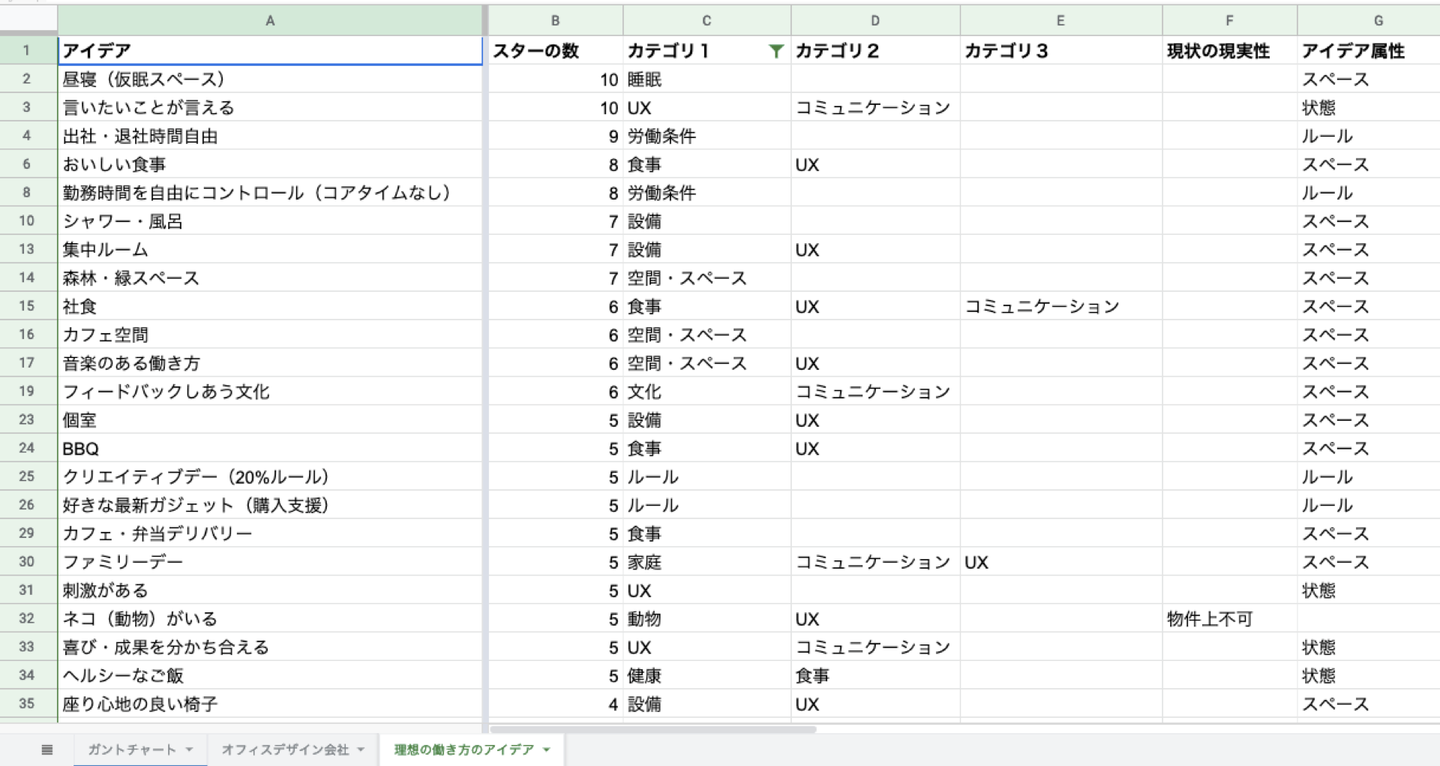Open オフィスデザイン会社 tab dropdown arrow

point(360,750)
